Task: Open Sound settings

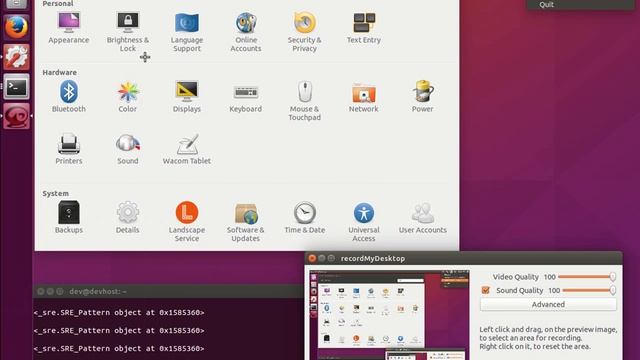Action: click(x=128, y=149)
